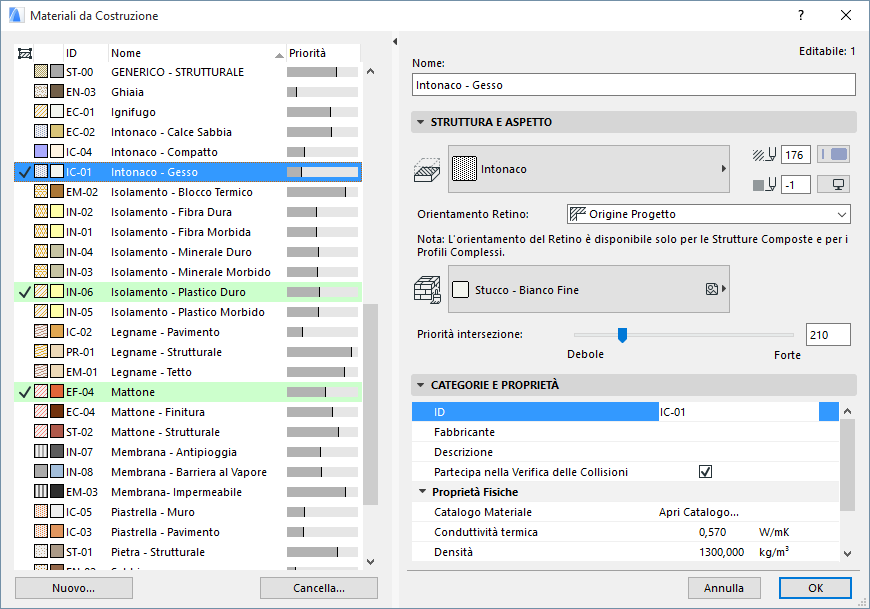870x609 pixels.
Task: Click the Intonaco fill pattern preview swatch
Action: (x=464, y=169)
